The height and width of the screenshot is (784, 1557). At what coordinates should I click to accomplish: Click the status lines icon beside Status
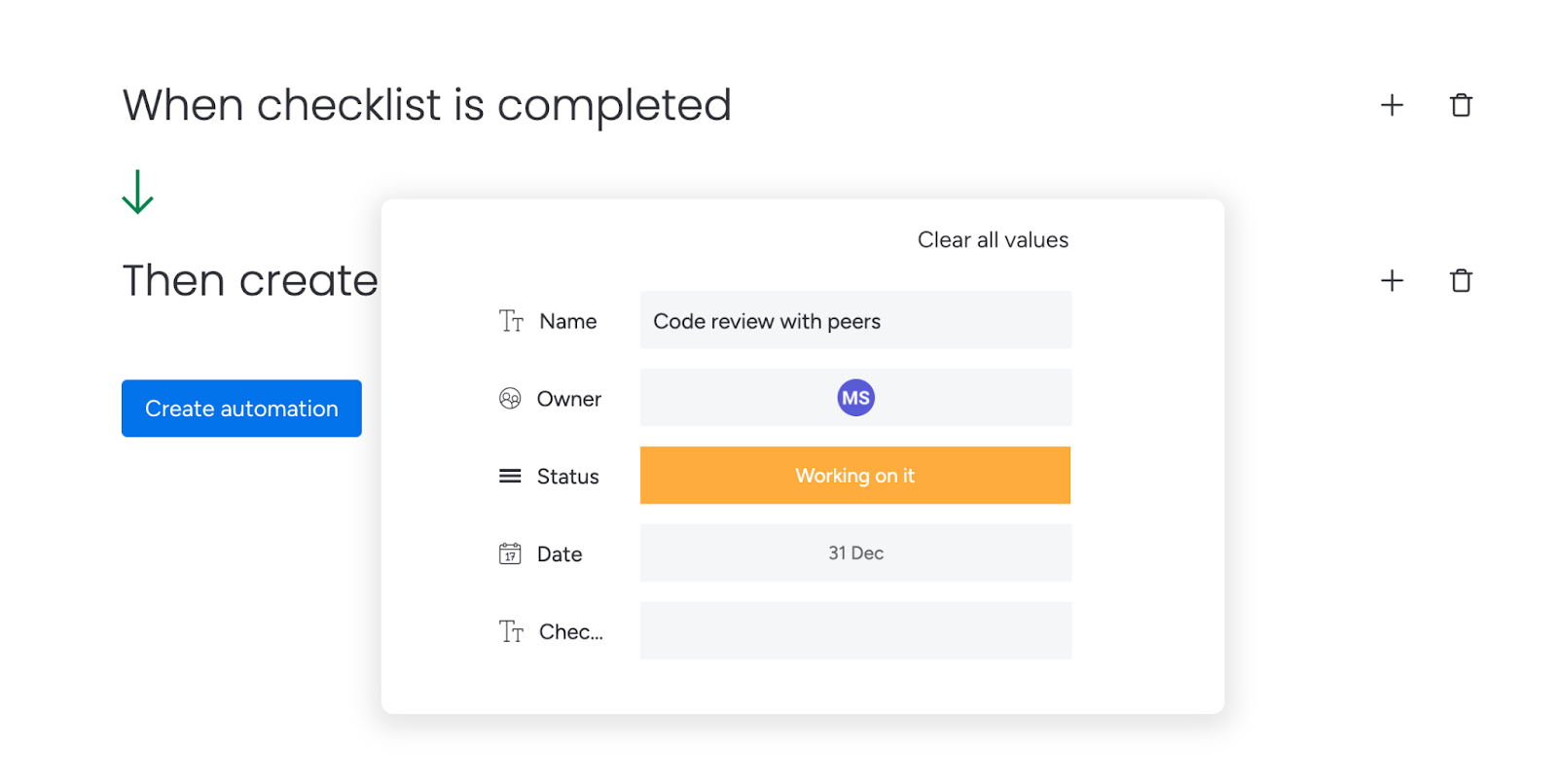[510, 476]
